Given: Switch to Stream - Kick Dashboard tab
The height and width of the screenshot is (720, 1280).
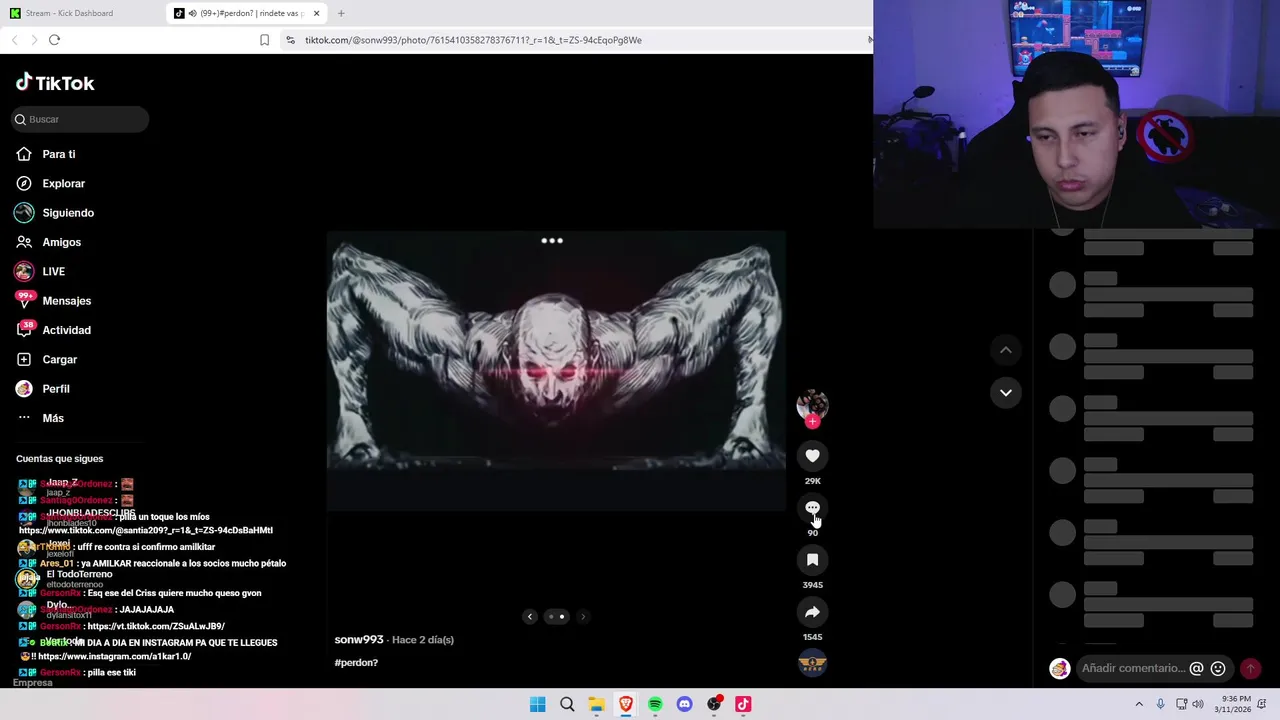Looking at the screenshot, I should pos(80,13).
